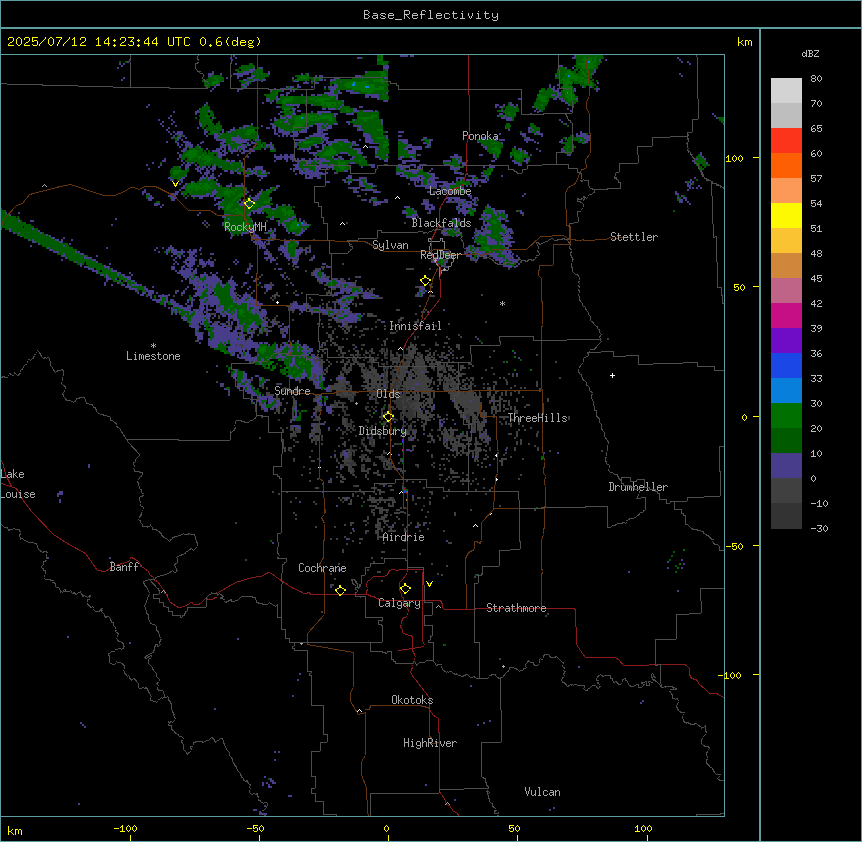The image size is (862, 842).
Task: Click the Sundre label
Action: point(292,391)
